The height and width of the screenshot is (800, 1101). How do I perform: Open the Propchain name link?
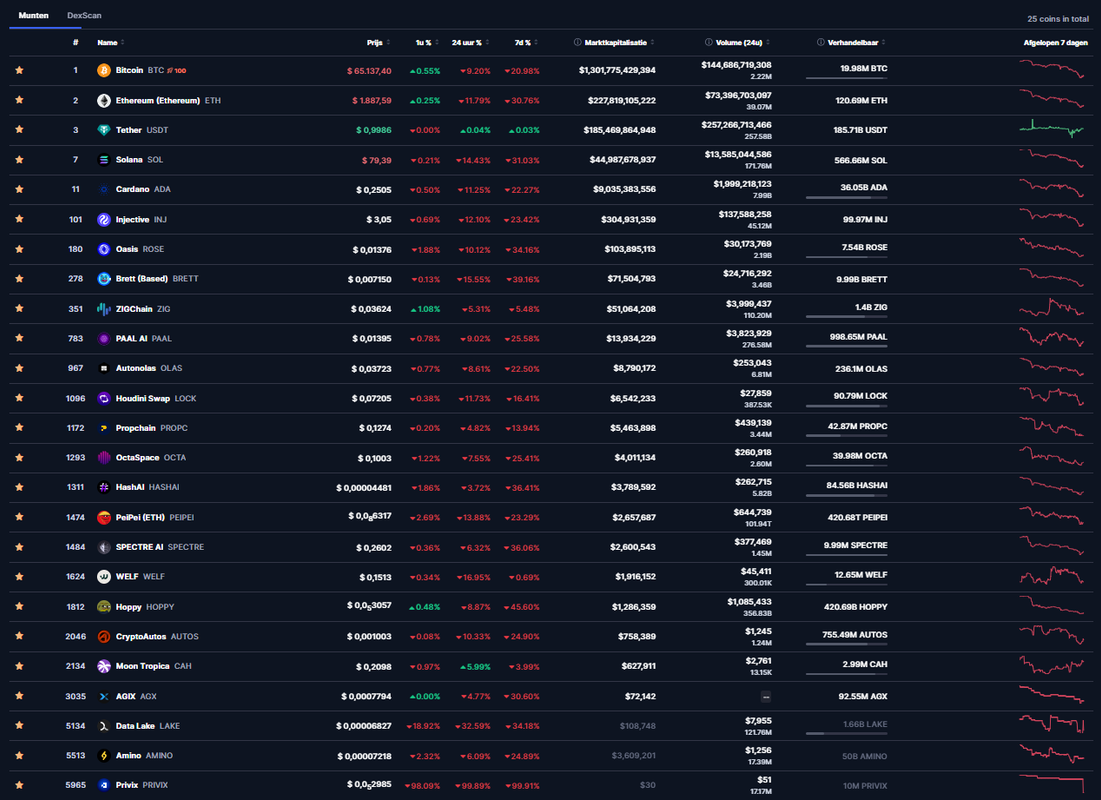tap(136, 428)
